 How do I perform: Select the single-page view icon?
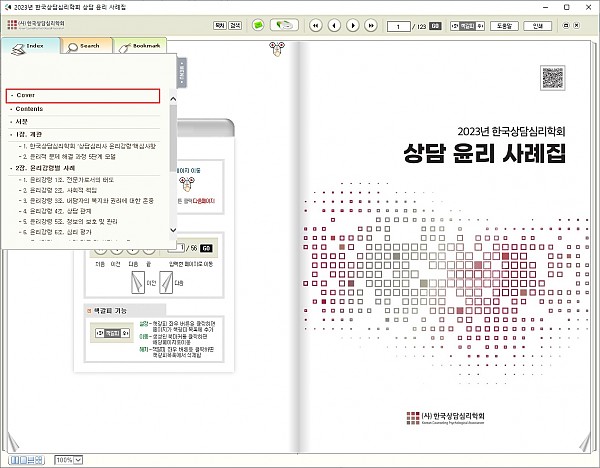(23, 460)
